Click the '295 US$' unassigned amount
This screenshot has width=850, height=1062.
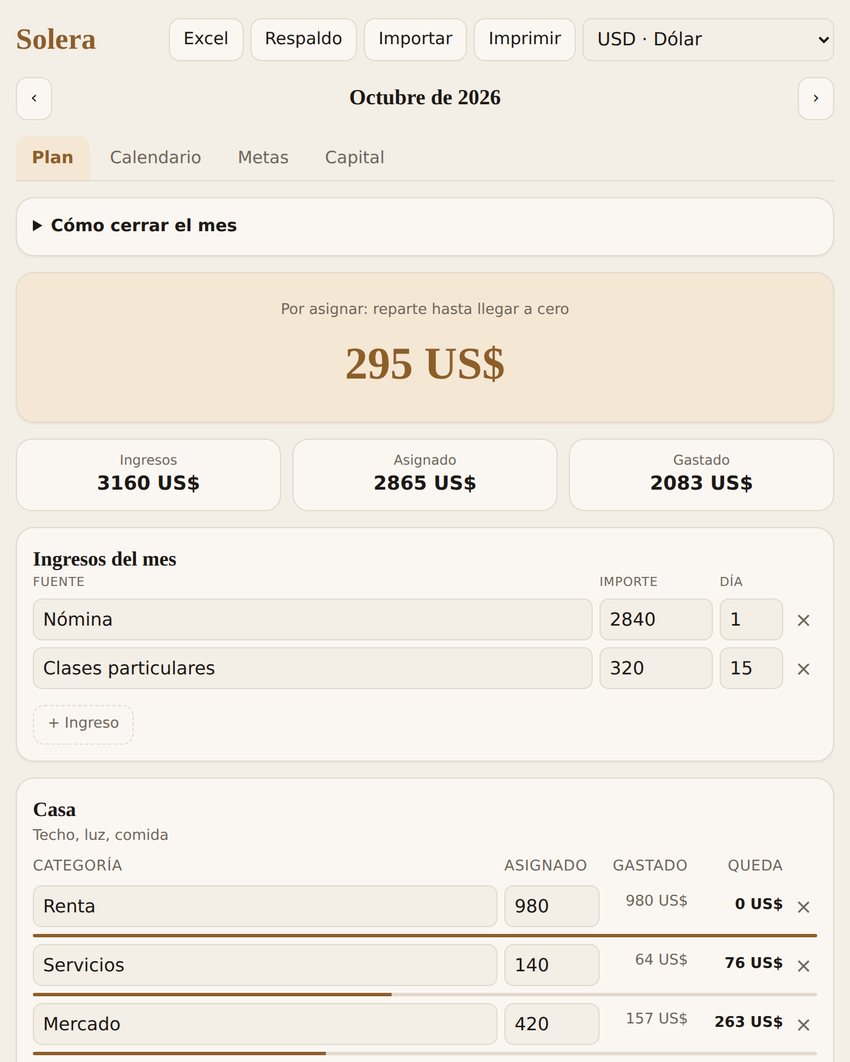(x=425, y=364)
